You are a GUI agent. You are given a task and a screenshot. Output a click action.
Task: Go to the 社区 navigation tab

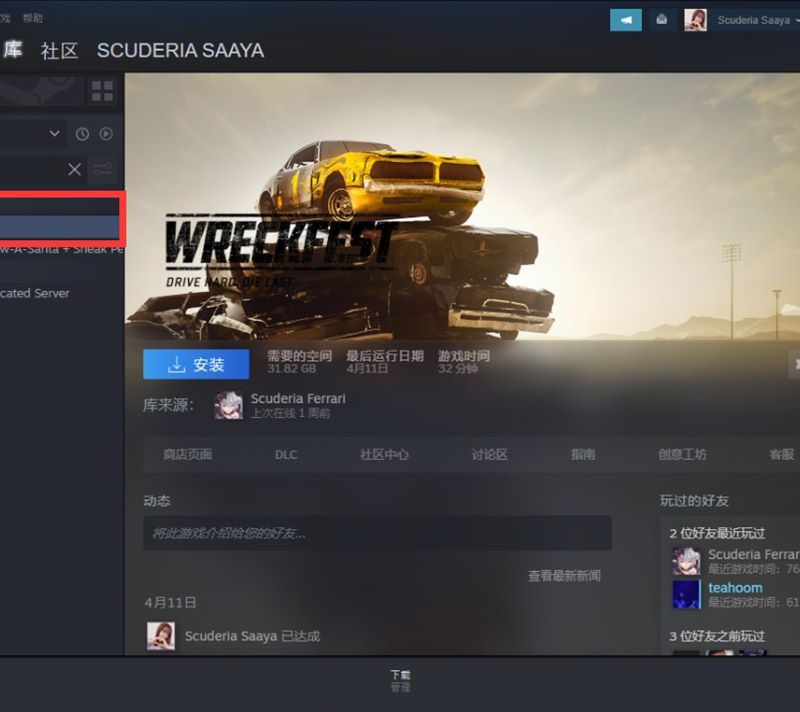(59, 50)
